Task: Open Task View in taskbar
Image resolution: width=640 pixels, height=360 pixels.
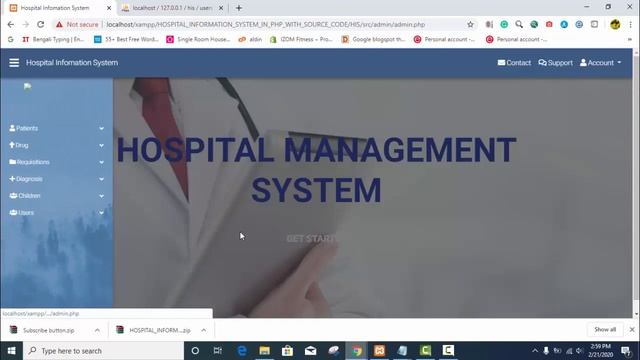Action: click(x=218, y=351)
